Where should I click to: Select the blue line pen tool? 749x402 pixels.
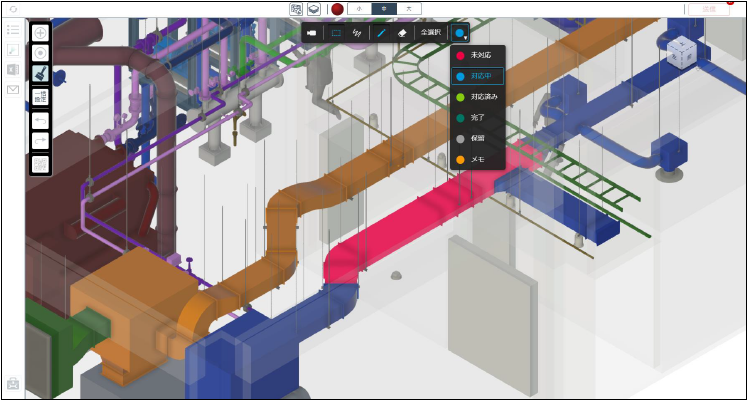381,33
